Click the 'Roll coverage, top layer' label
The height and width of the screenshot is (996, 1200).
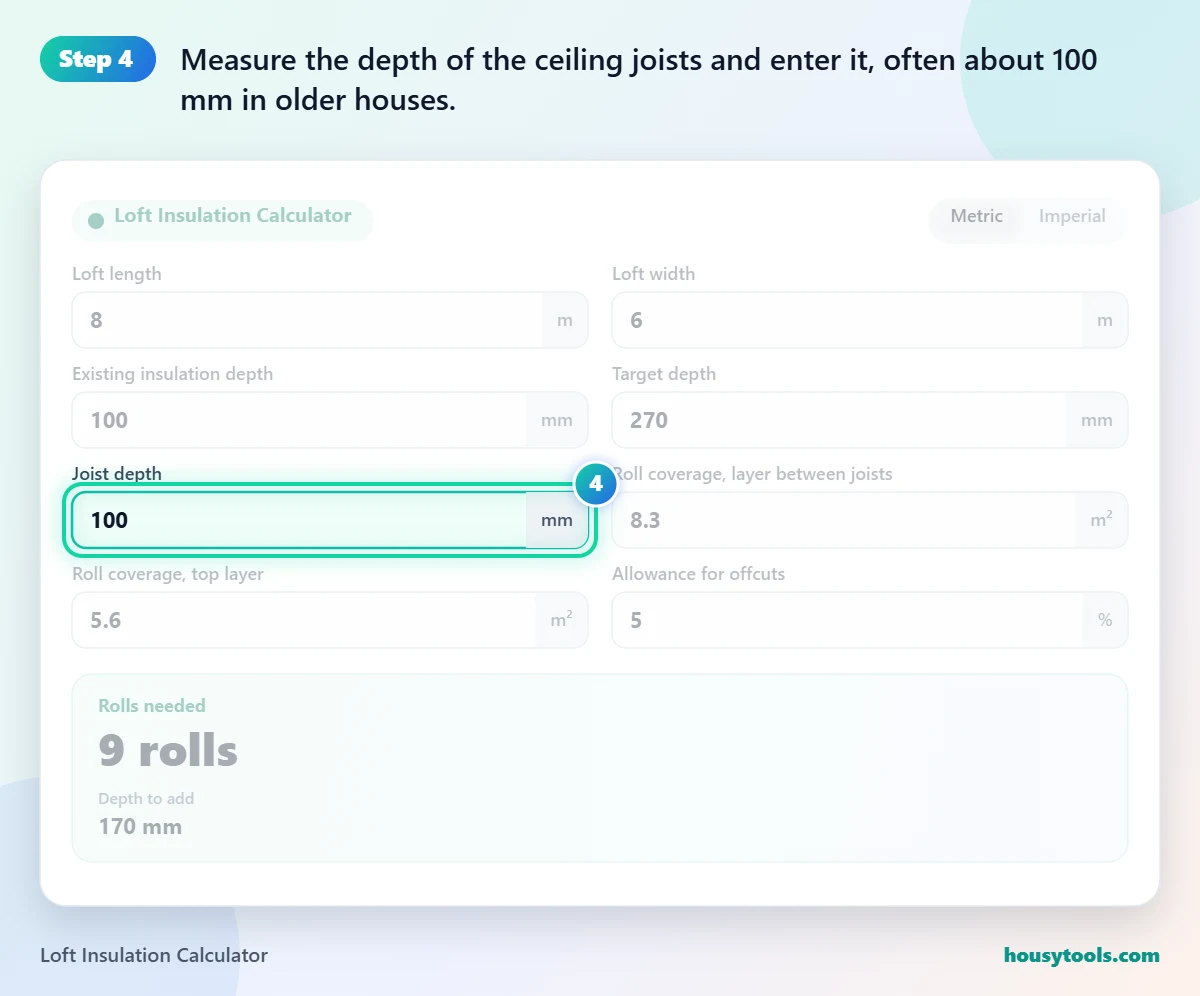tap(168, 574)
